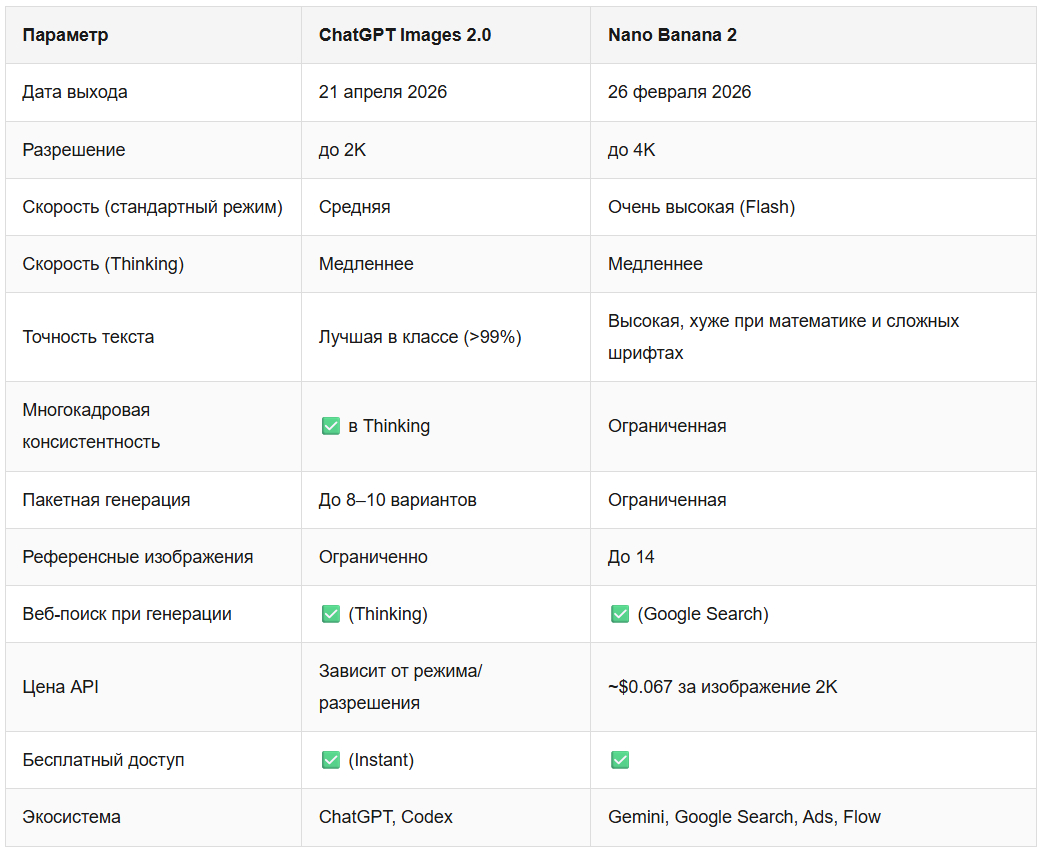Click the checkmark before "(Google Search)"
Viewport: 1041px width, 850px height.
pyautogui.click(x=620, y=614)
